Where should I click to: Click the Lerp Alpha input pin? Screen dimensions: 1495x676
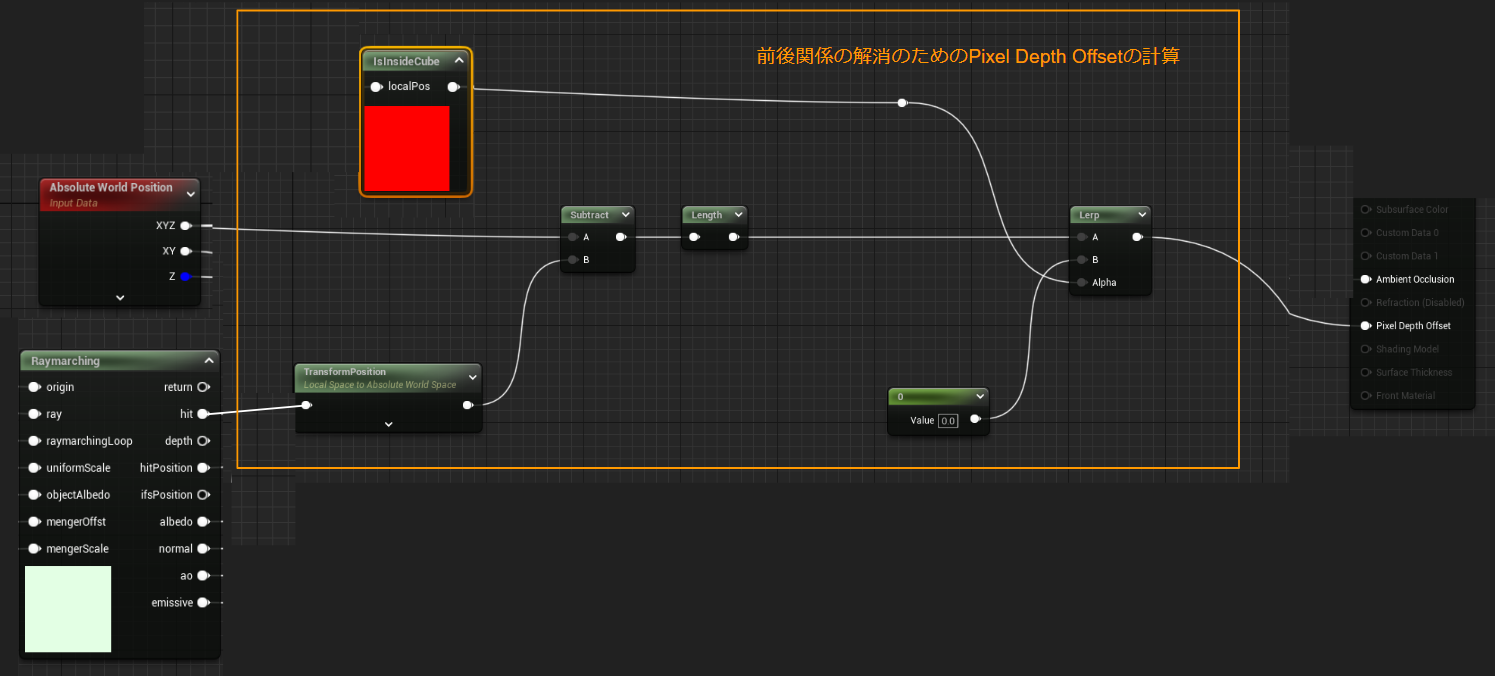click(1079, 283)
